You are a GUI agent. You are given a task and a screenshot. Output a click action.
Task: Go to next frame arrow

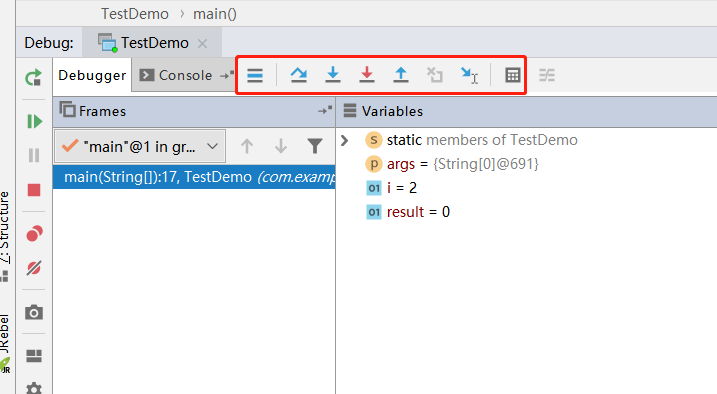pos(281,147)
